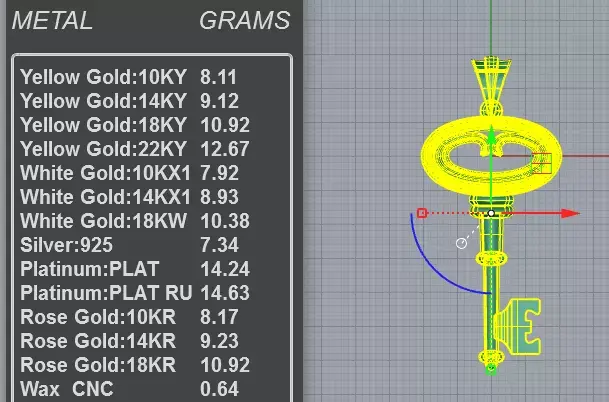
Task: Click the red gumball scale square handle
Action: click(x=422, y=213)
